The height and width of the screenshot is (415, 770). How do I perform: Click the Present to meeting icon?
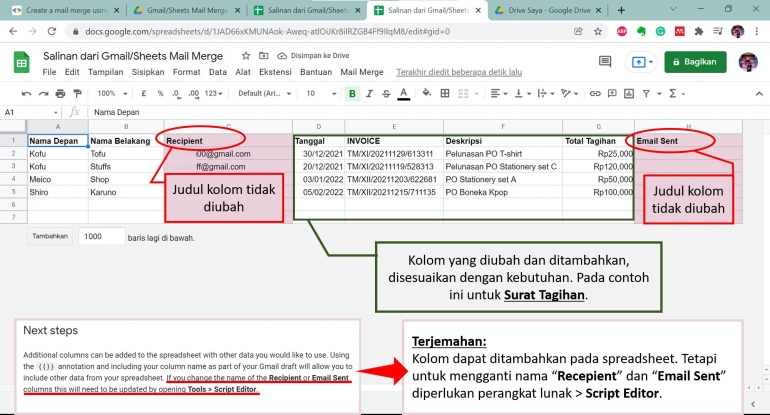641,62
